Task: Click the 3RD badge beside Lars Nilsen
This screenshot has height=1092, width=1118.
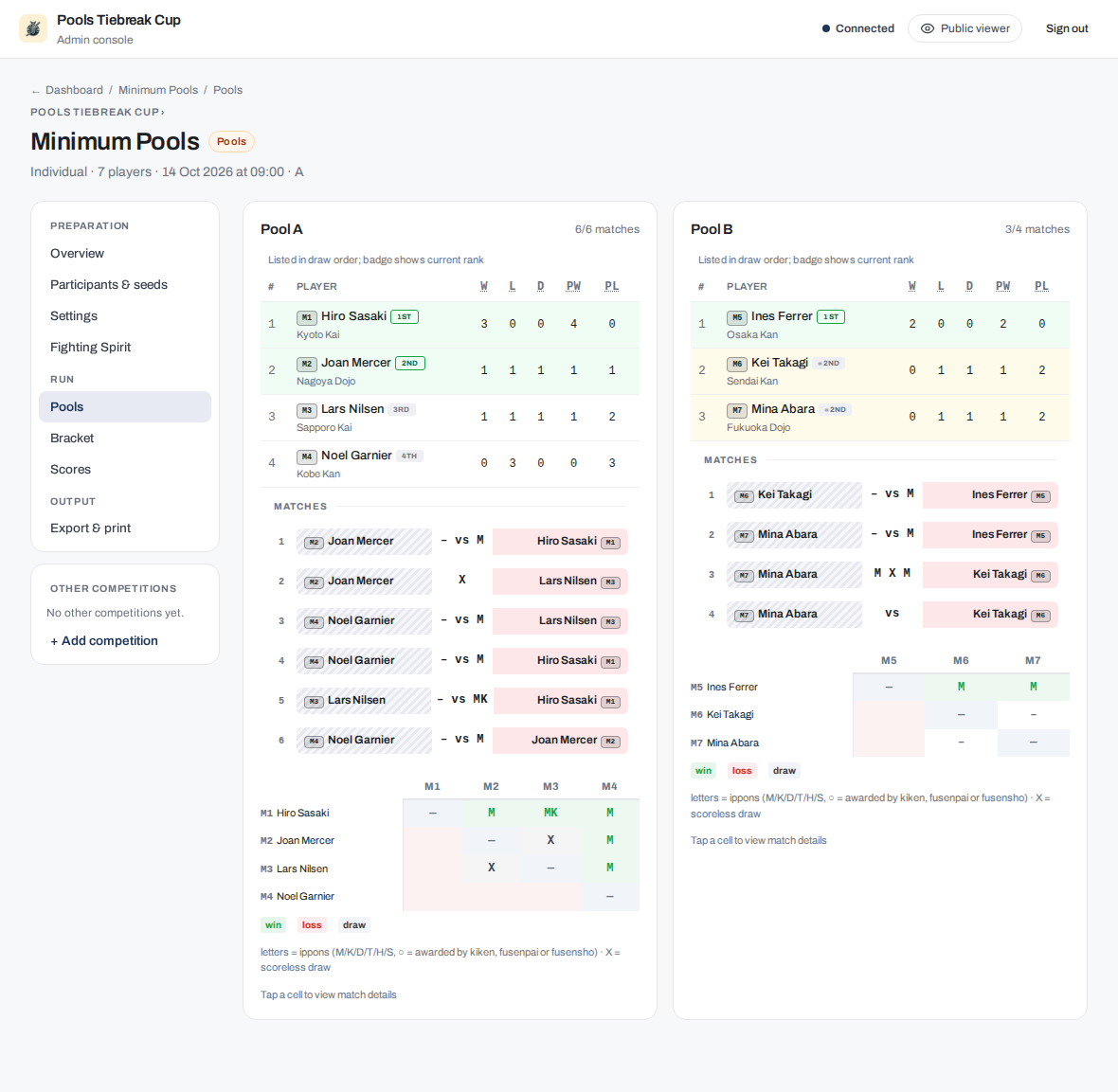Action: [x=402, y=409]
